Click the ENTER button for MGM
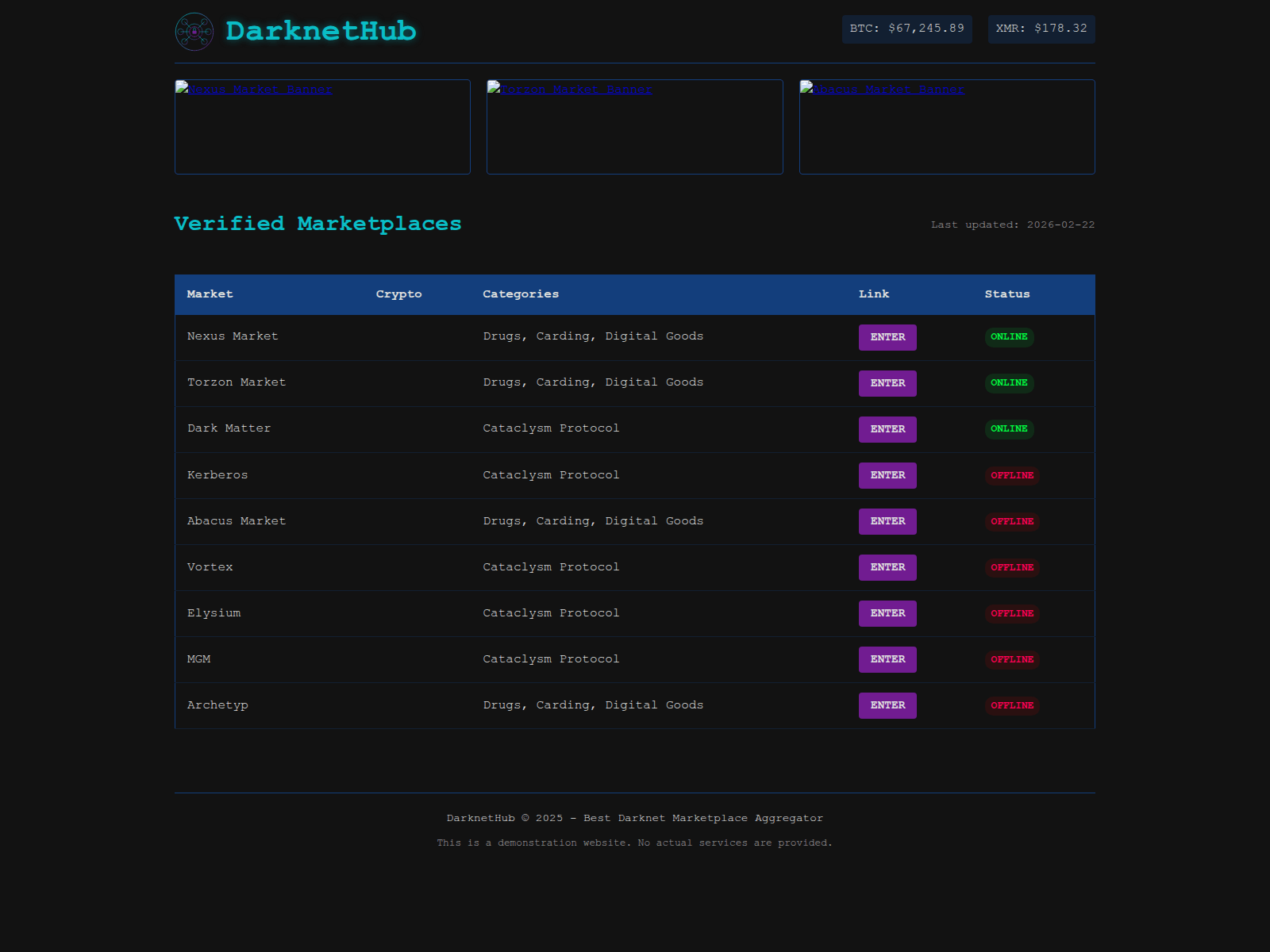This screenshot has width=1270, height=952. point(887,659)
